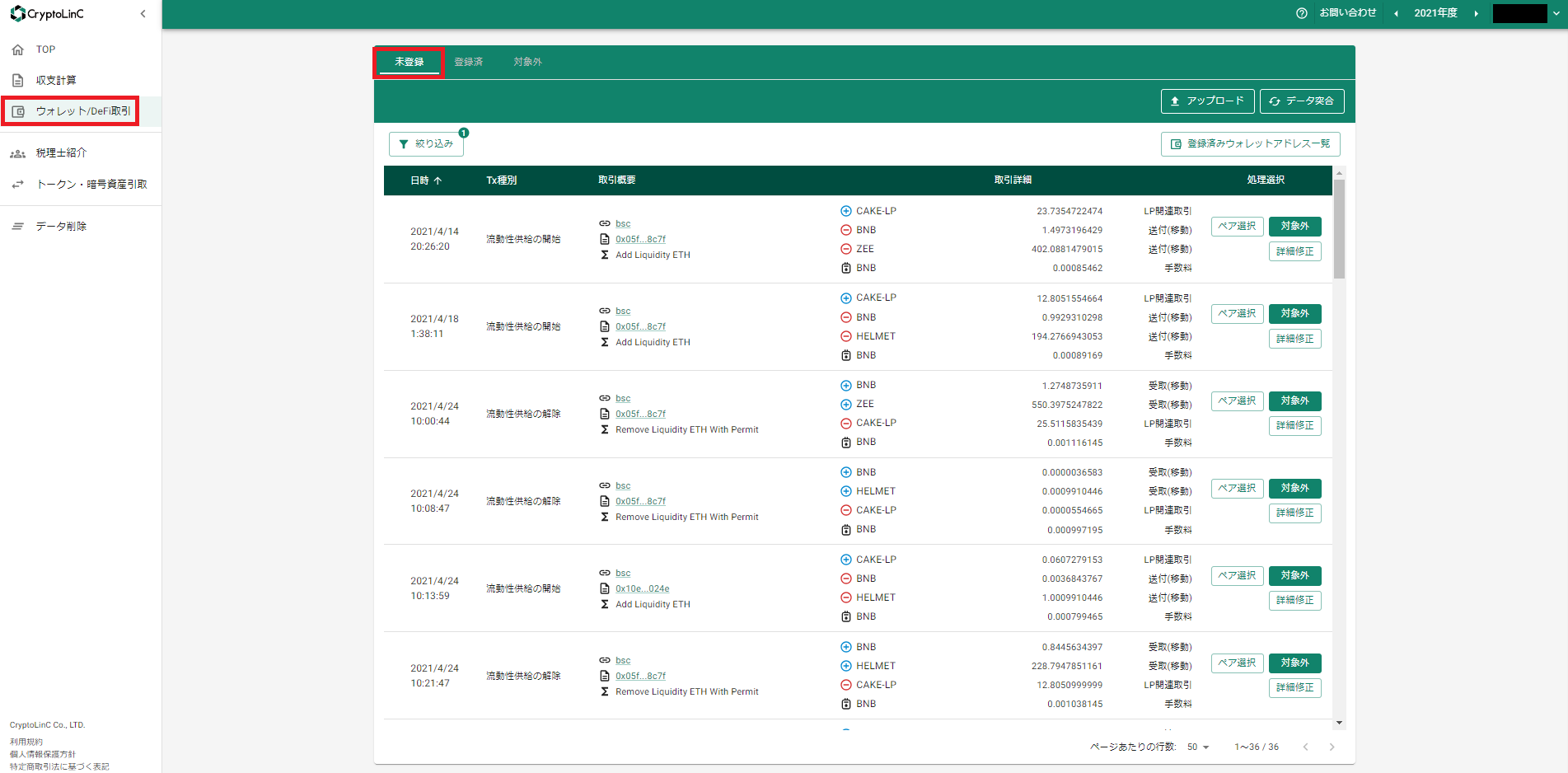Go to the previous table page
Screen dimensions: 1568x773
pyautogui.click(x=1305, y=747)
